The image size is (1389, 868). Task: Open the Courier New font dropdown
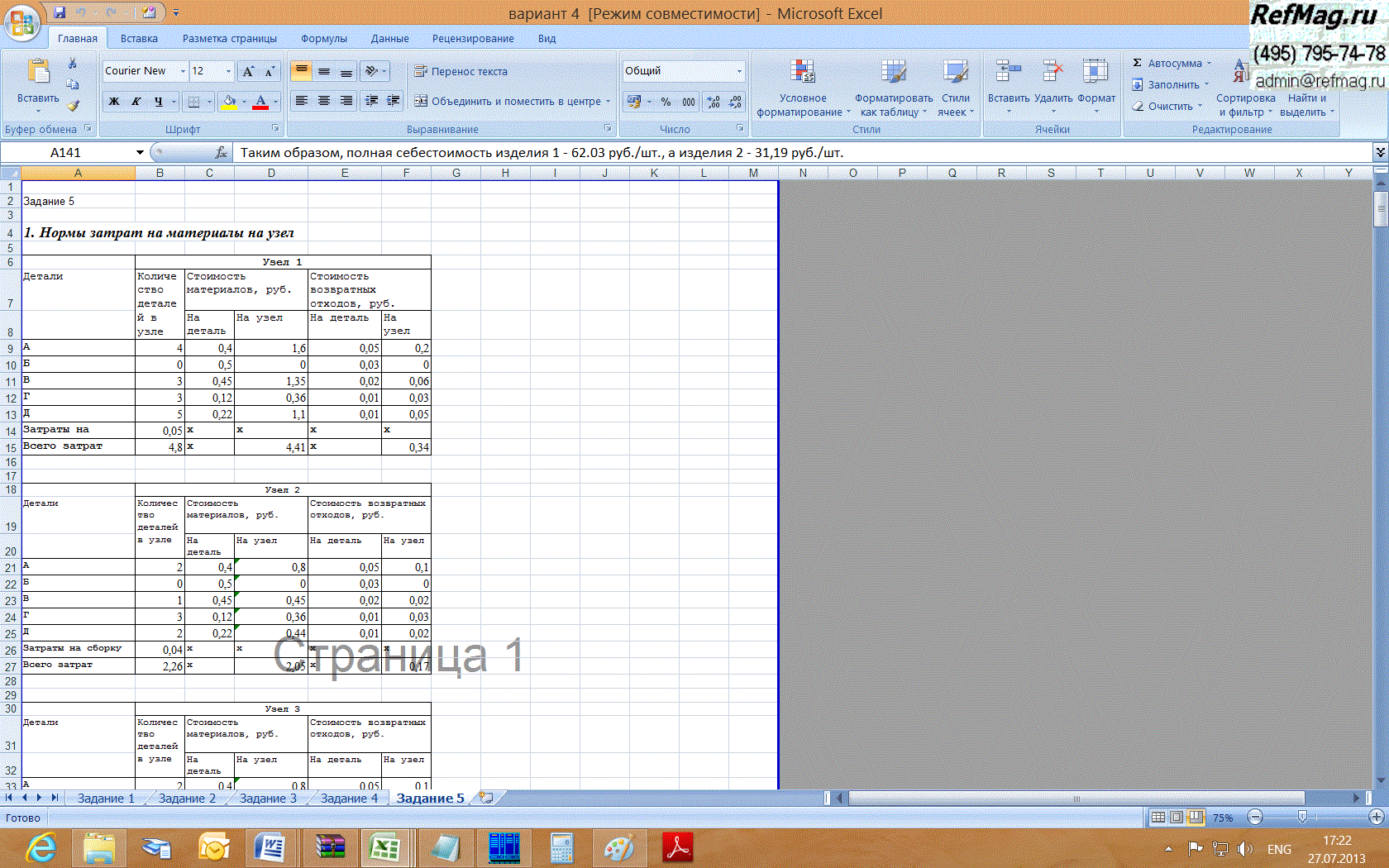click(x=183, y=72)
